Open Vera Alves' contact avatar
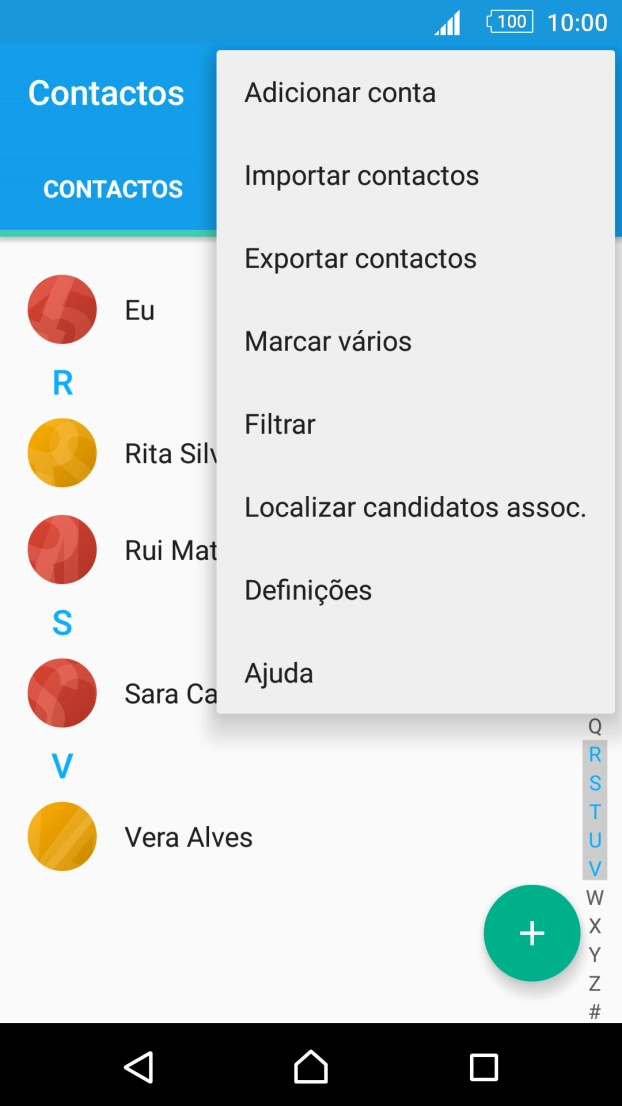 62,836
